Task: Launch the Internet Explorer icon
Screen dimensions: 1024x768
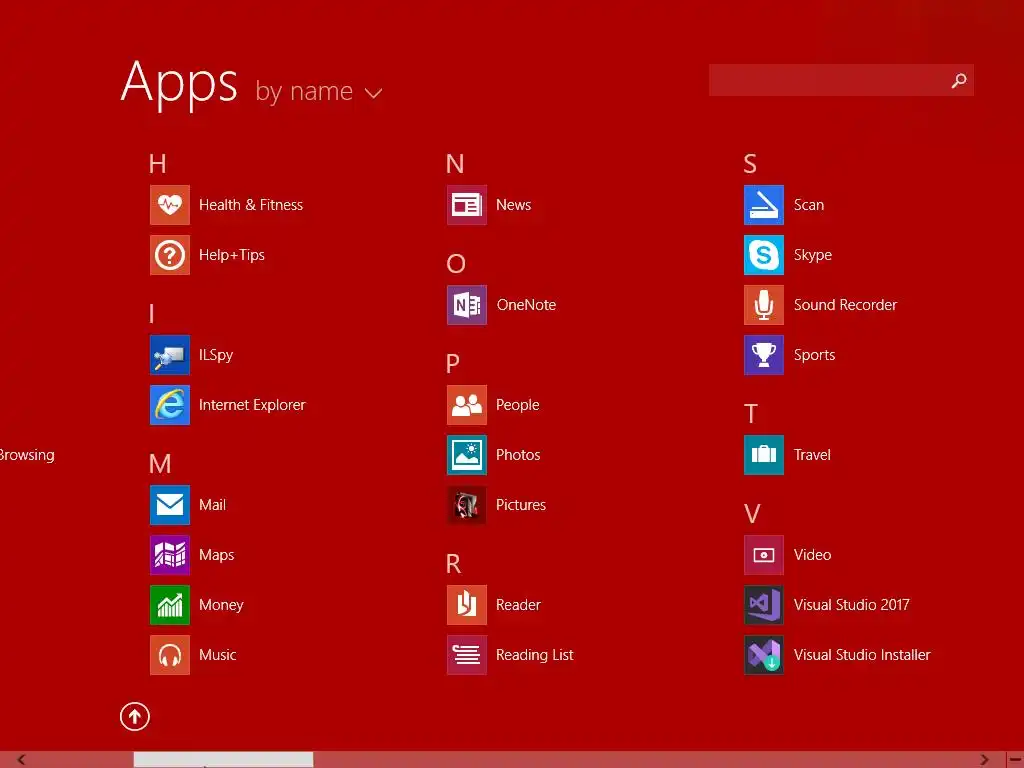Action: (170, 405)
